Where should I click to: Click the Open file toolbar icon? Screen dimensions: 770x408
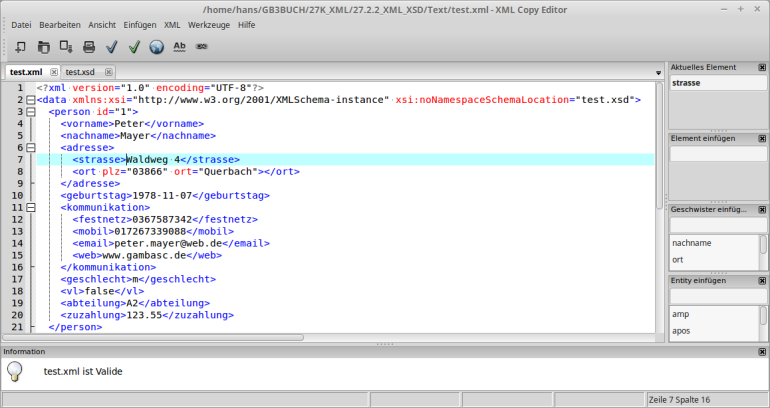(x=43, y=46)
